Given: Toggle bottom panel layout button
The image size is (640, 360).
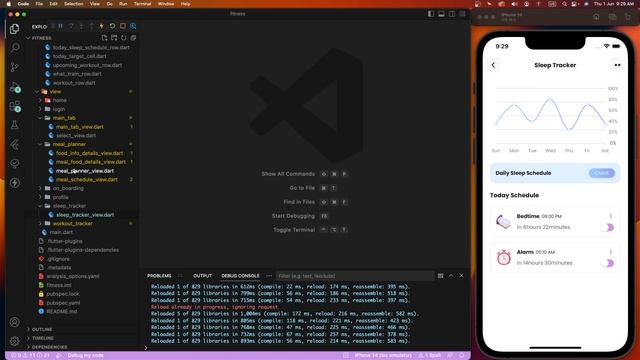Looking at the screenshot, I should (x=441, y=14).
